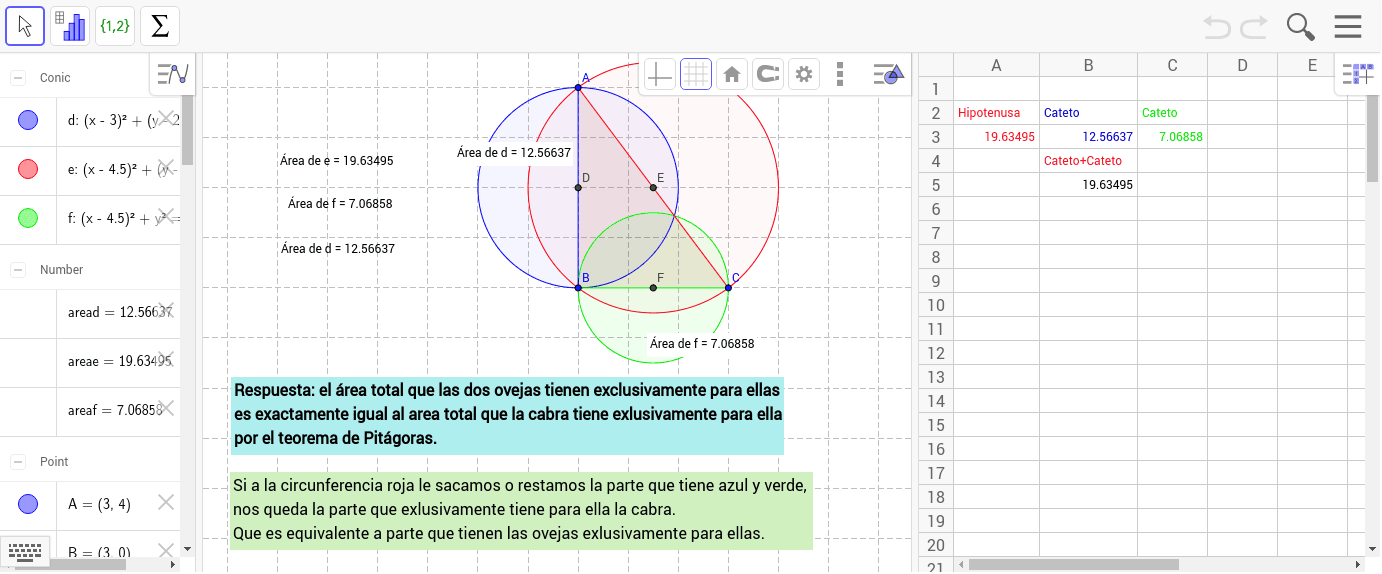Toggle visibility of conic e

[x=28, y=169]
